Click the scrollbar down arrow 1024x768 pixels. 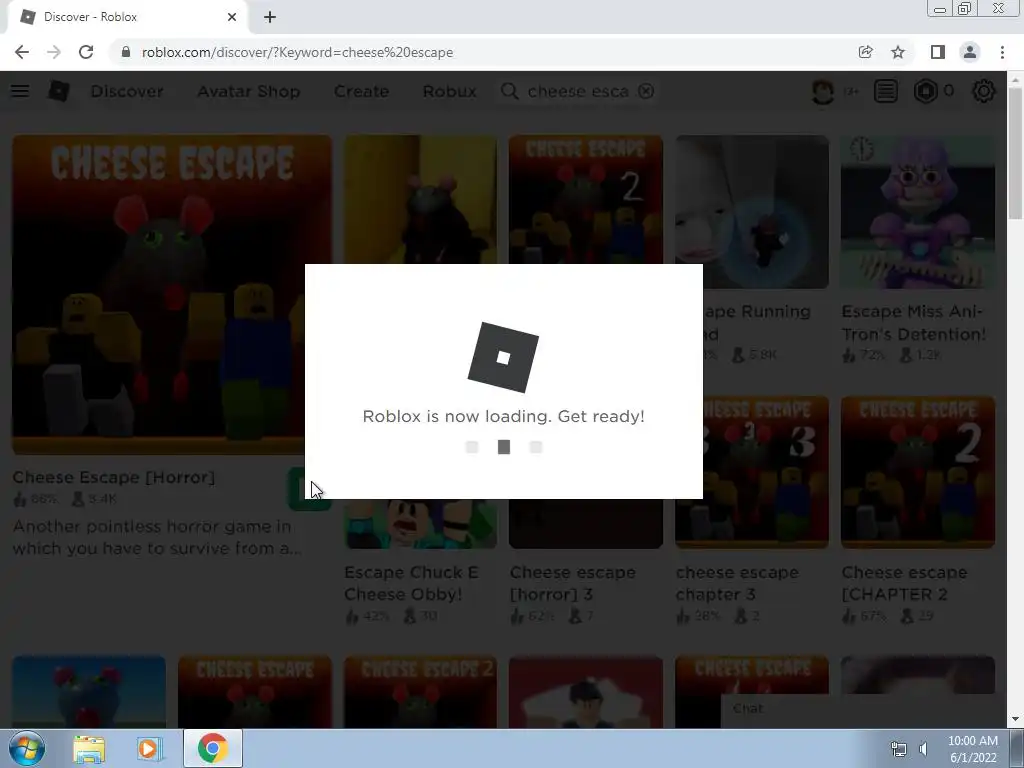(1015, 719)
